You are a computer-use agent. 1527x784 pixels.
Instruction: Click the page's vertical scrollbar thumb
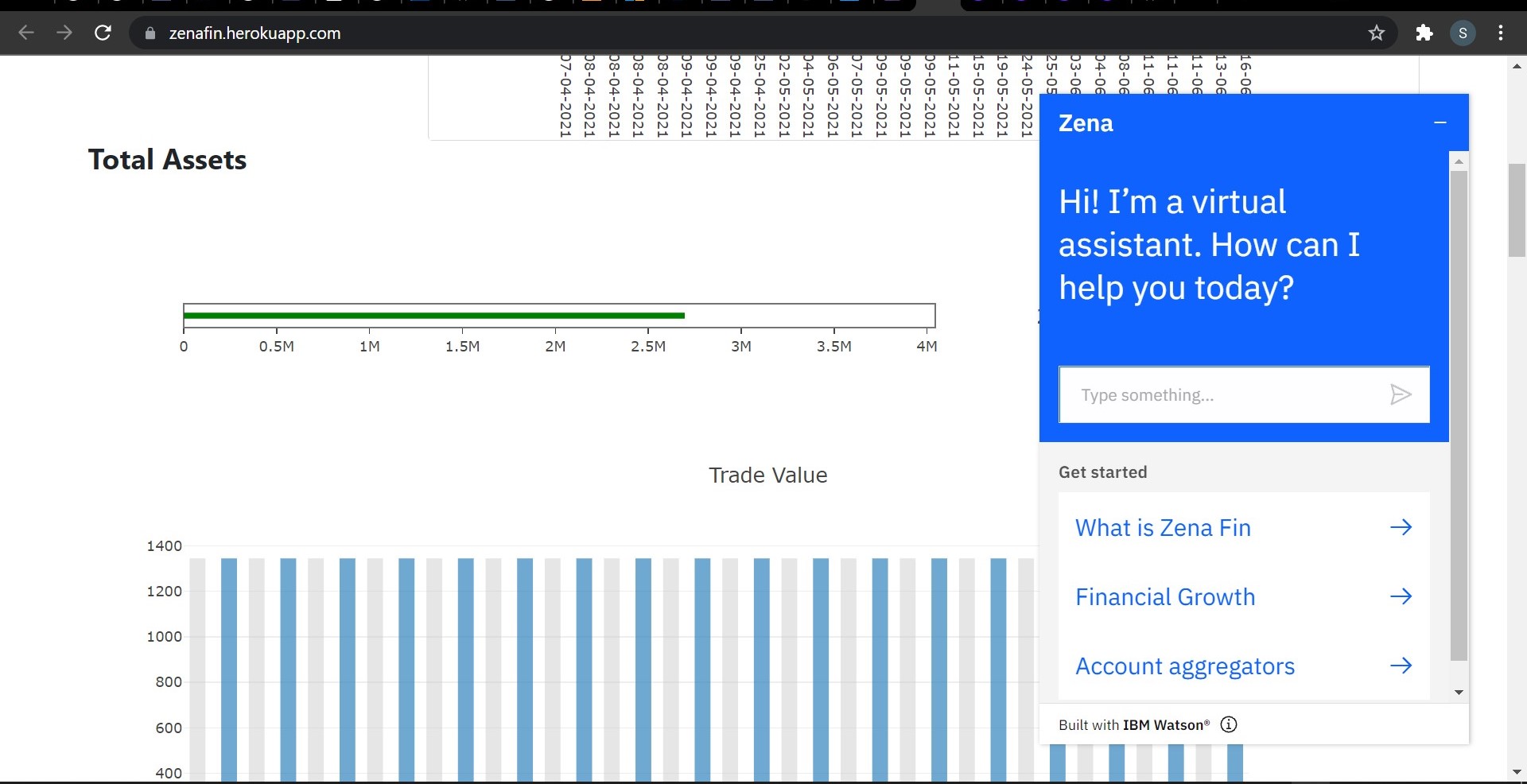[x=1517, y=210]
